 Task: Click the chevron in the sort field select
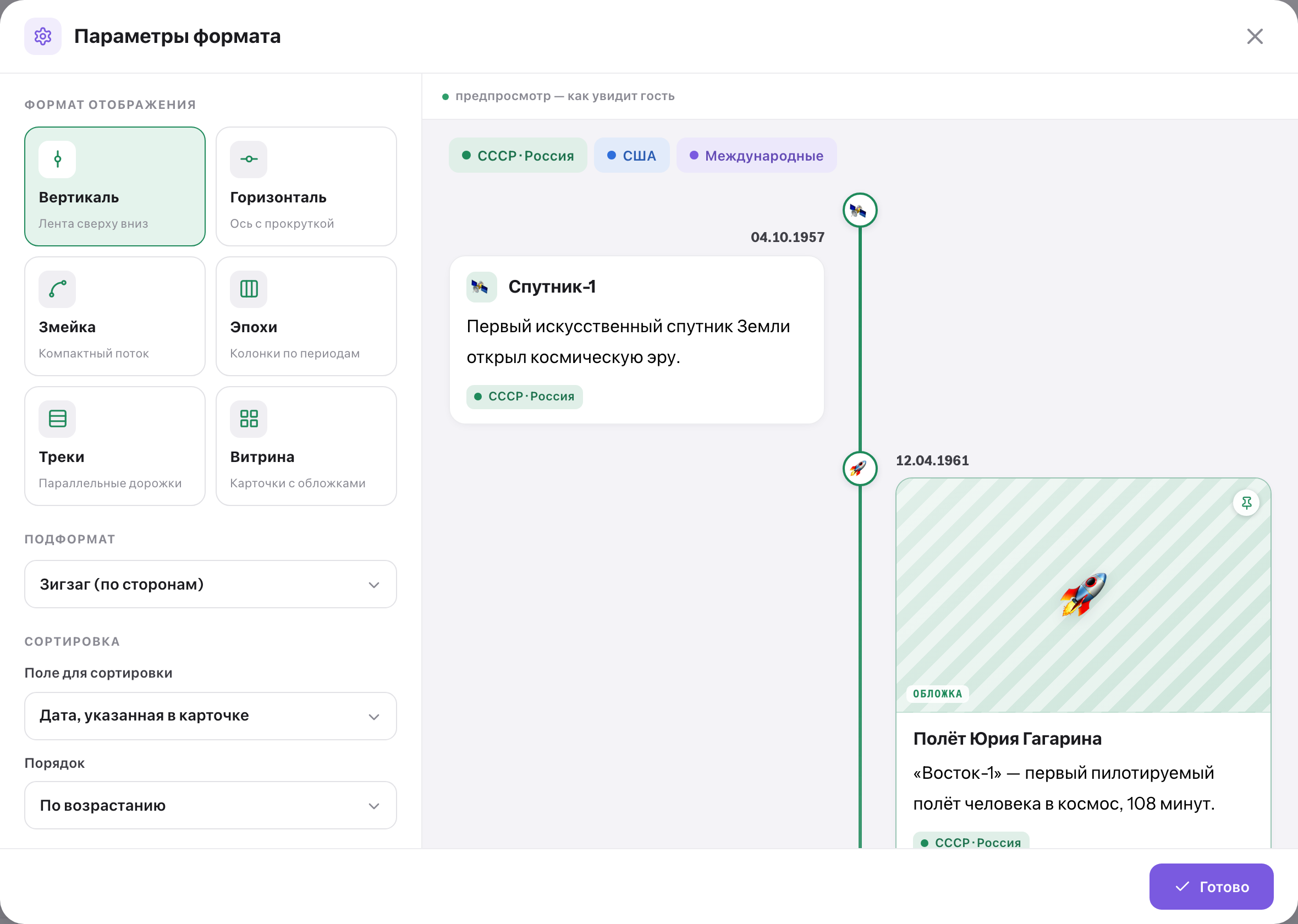pos(373,716)
